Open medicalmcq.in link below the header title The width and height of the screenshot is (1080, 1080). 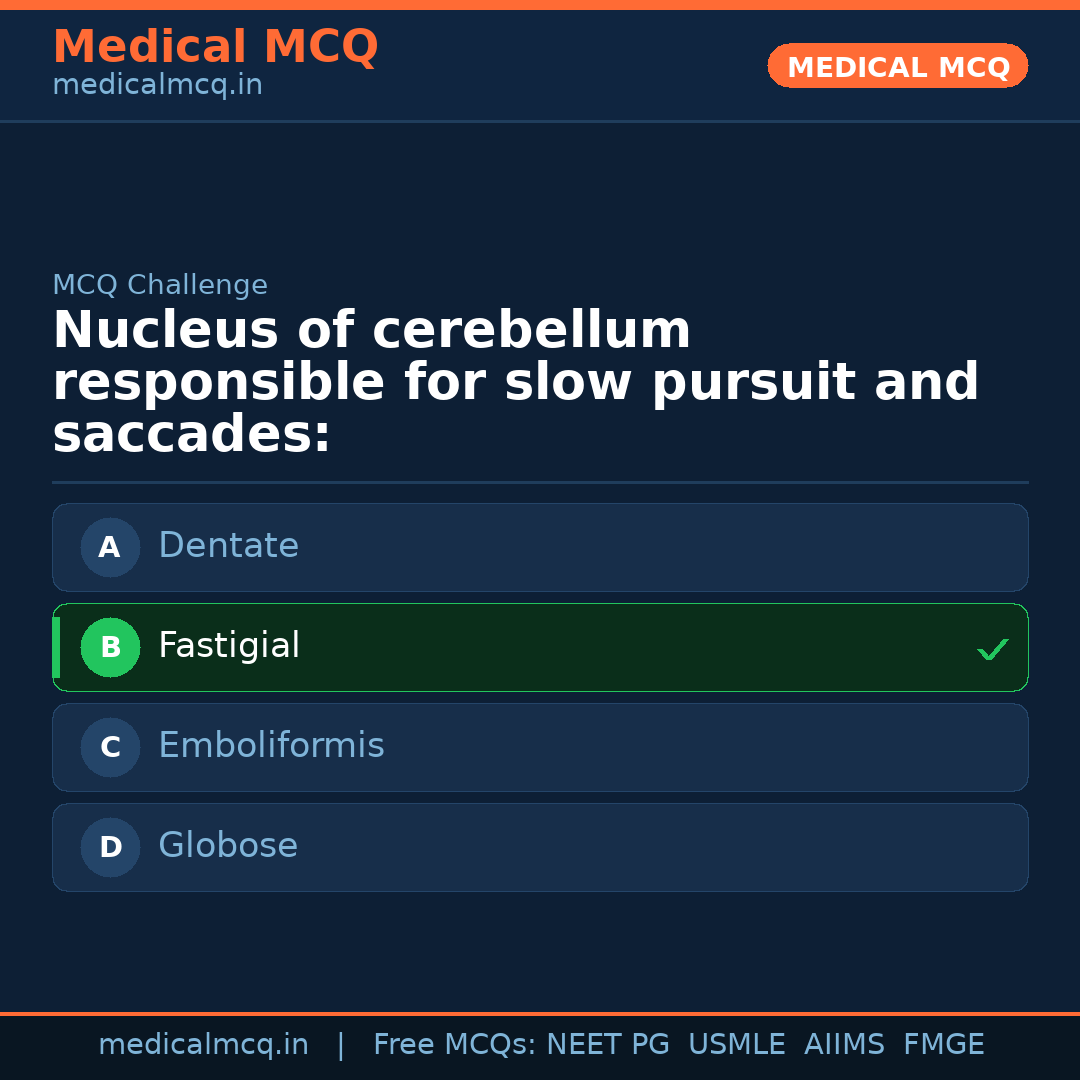click(157, 86)
